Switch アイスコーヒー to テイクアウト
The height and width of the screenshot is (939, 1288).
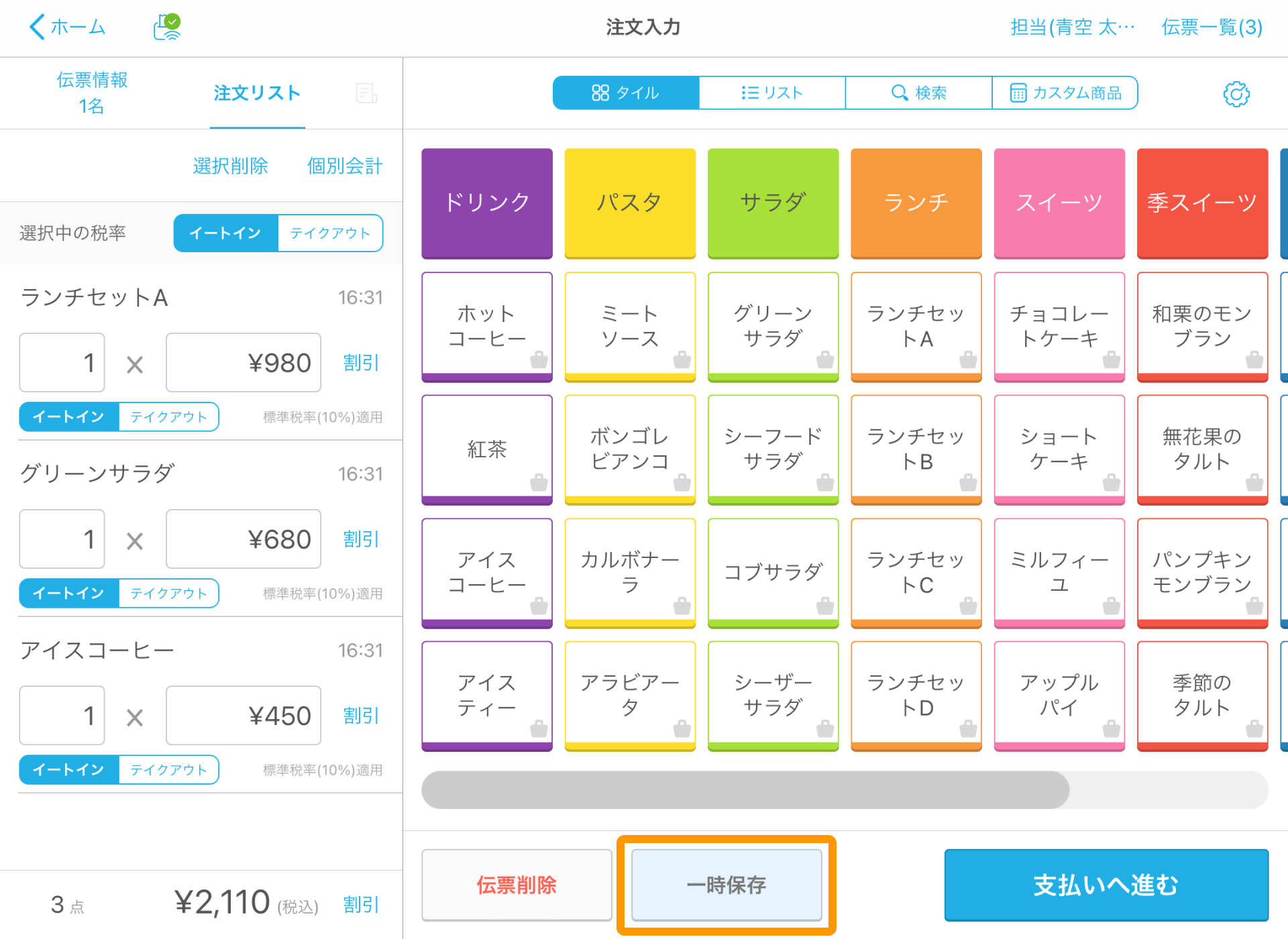tap(168, 769)
